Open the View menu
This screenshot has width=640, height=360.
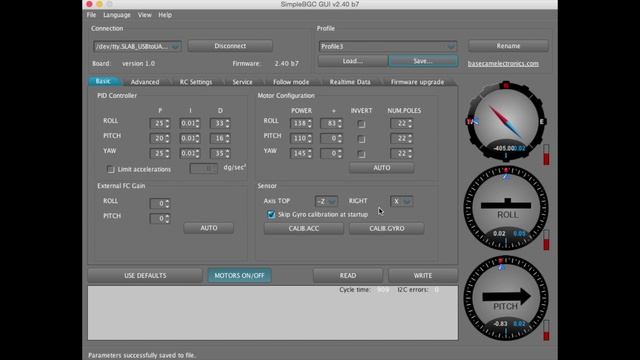[144, 15]
